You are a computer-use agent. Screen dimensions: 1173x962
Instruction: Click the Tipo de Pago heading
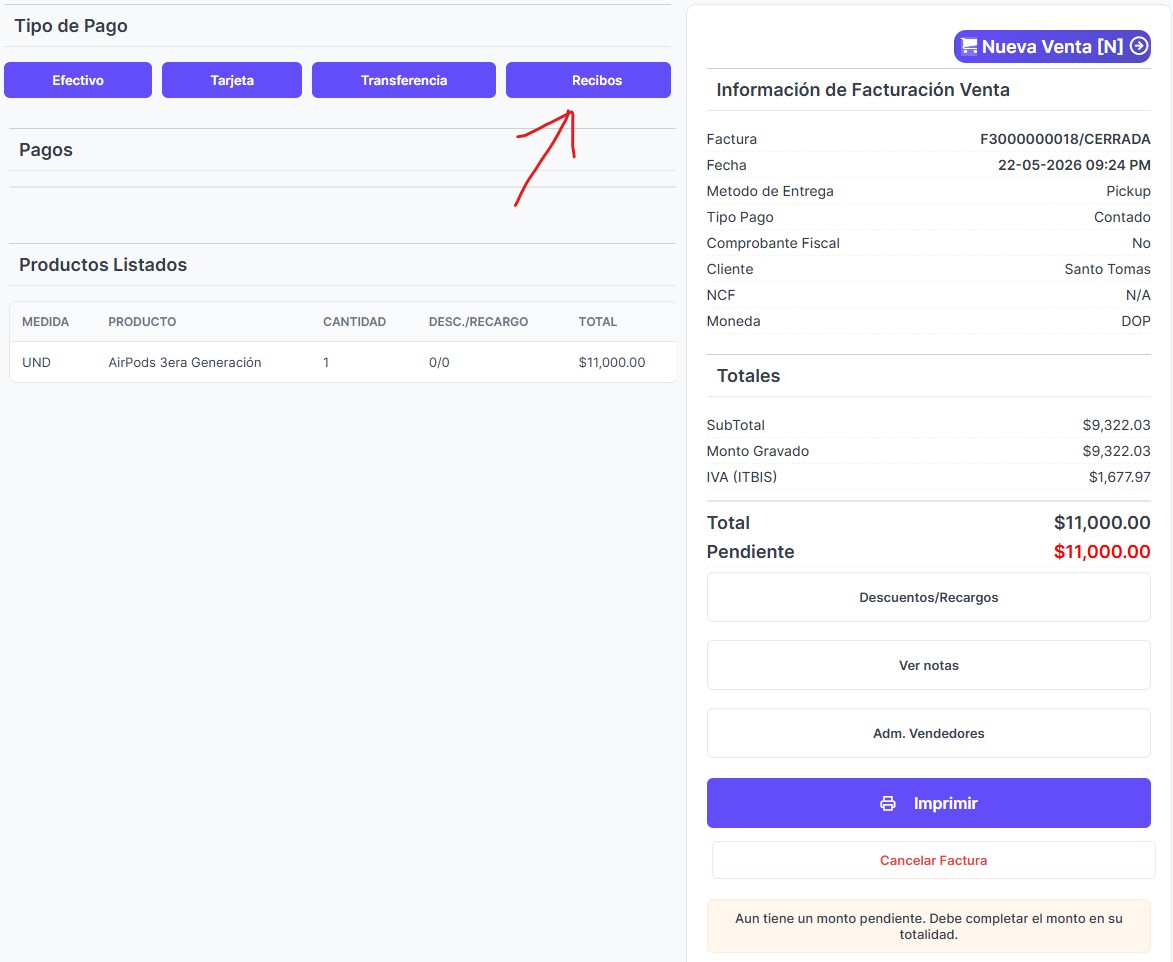tap(71, 25)
